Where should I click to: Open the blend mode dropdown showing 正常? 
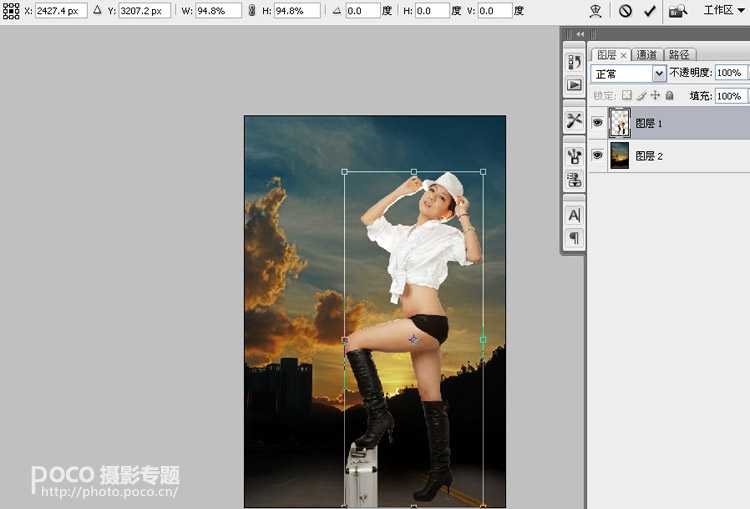click(x=629, y=73)
